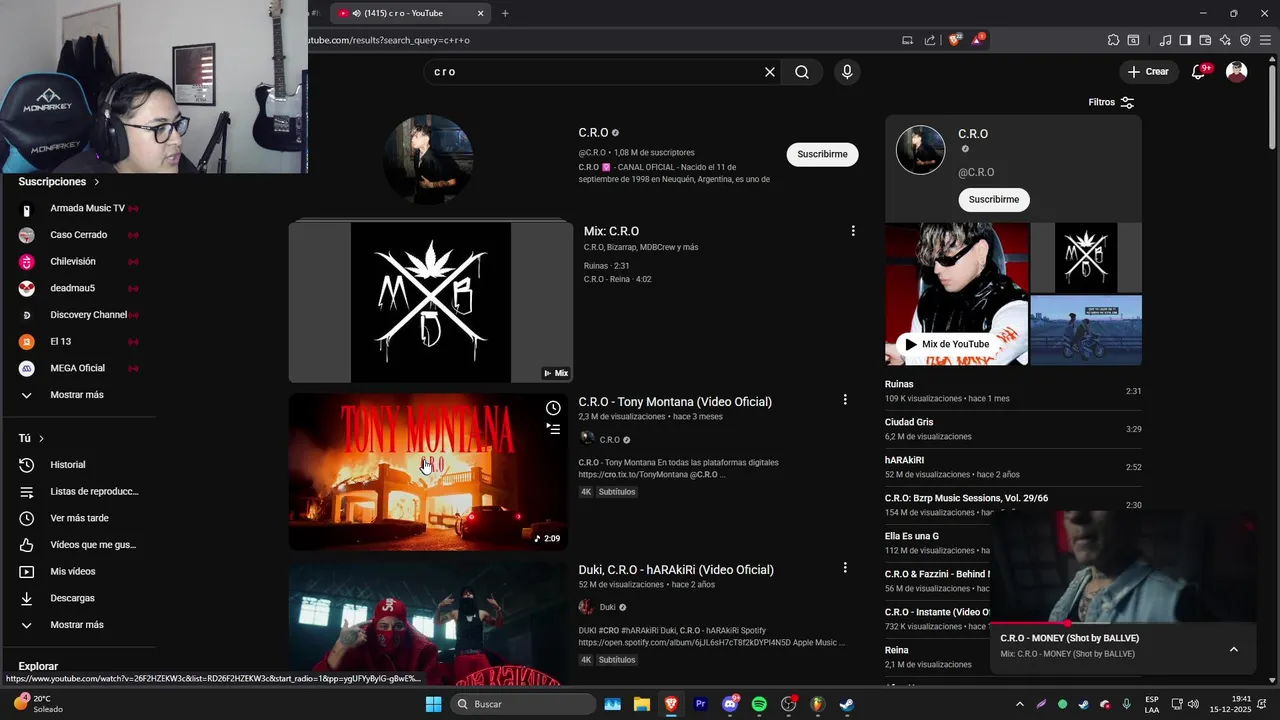Add Tony Montana to queue icon
This screenshot has height=720, width=1280.
[553, 429]
